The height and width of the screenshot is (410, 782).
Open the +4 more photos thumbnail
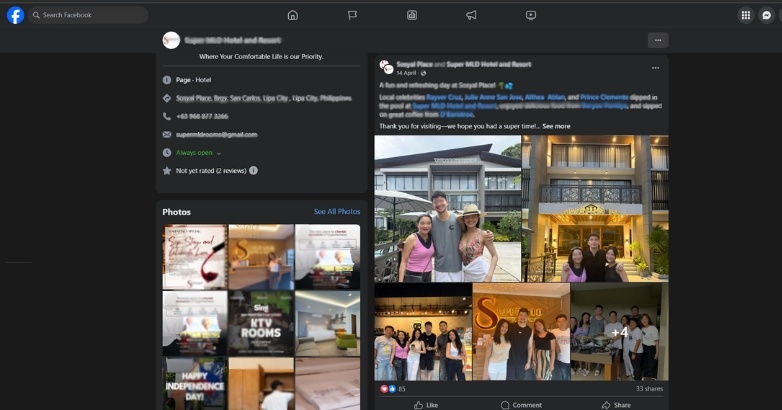619,332
